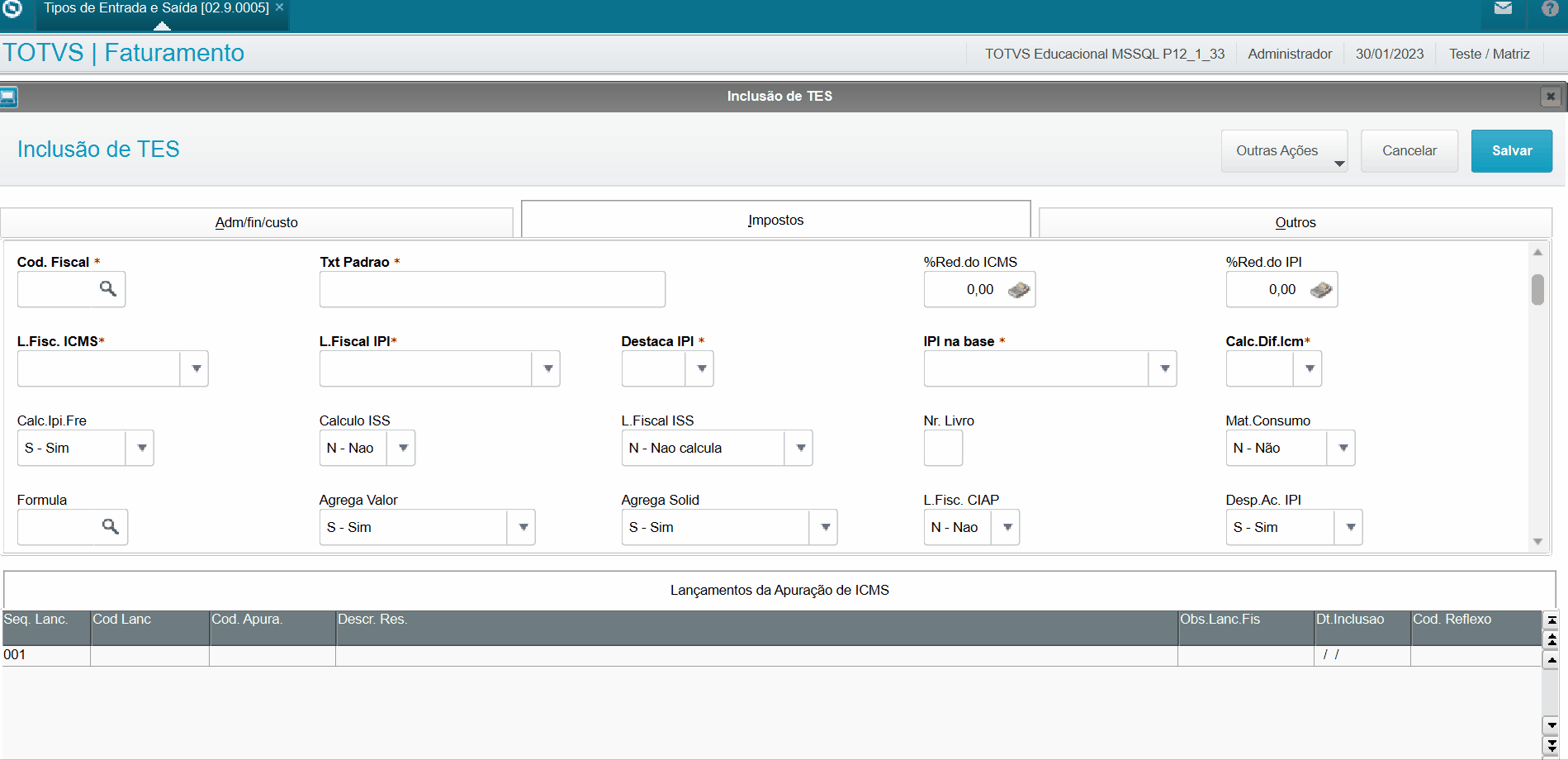Screen dimensions: 1568x760
Task: Expand the L.Fiscal ISS dropdown
Action: 800,448
